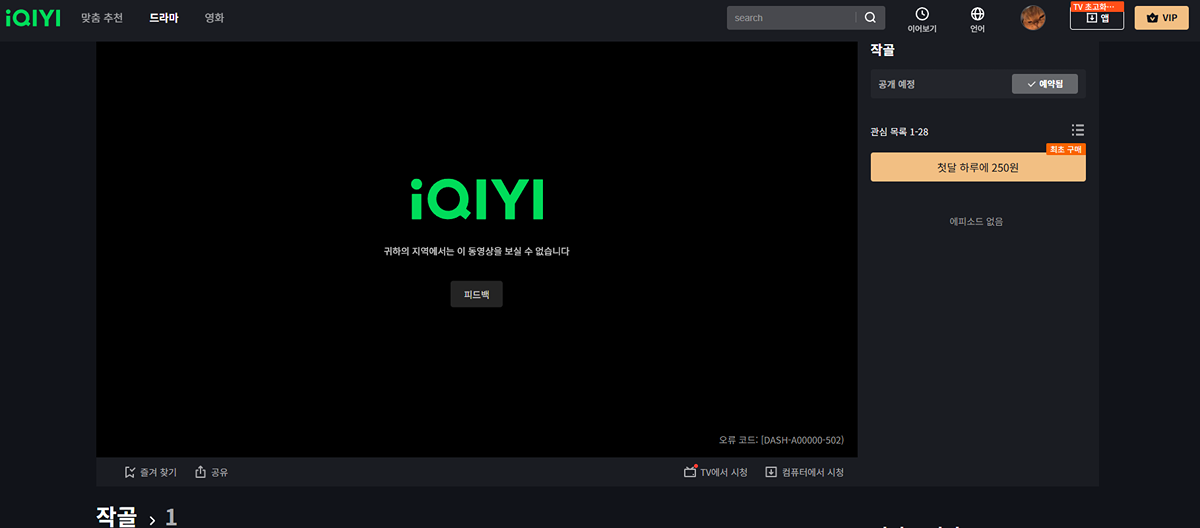Add to favorites with 즐겨 찾기
This screenshot has width=1200, height=528.
pyautogui.click(x=150, y=472)
